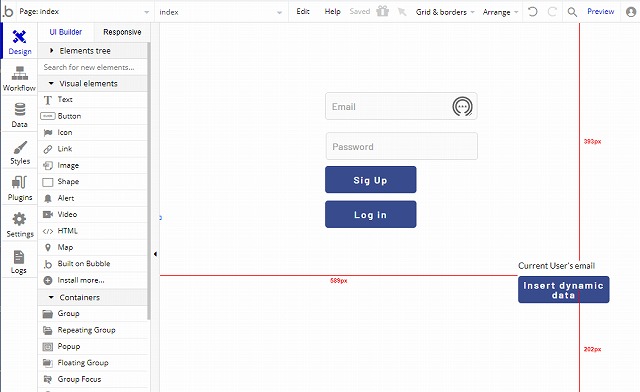Screen dimensions: 640x392
Task: Open the Arrange dropdown
Action: pyautogui.click(x=500, y=12)
